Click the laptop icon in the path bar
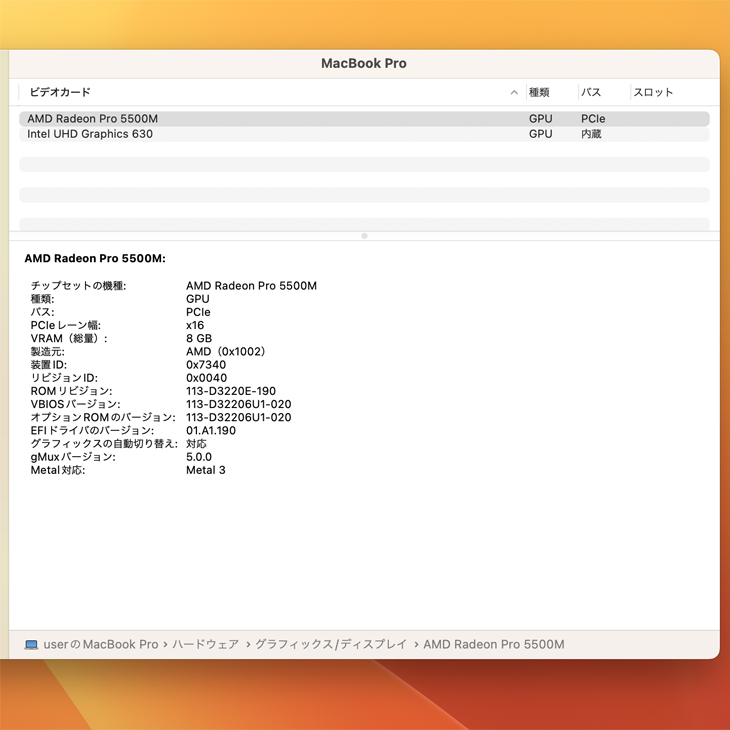Image resolution: width=730 pixels, height=730 pixels. (31, 645)
